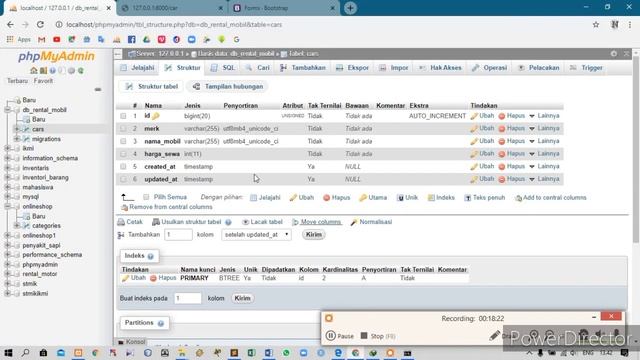
Task: Open YouTube bookmark icon
Action: 57,40
